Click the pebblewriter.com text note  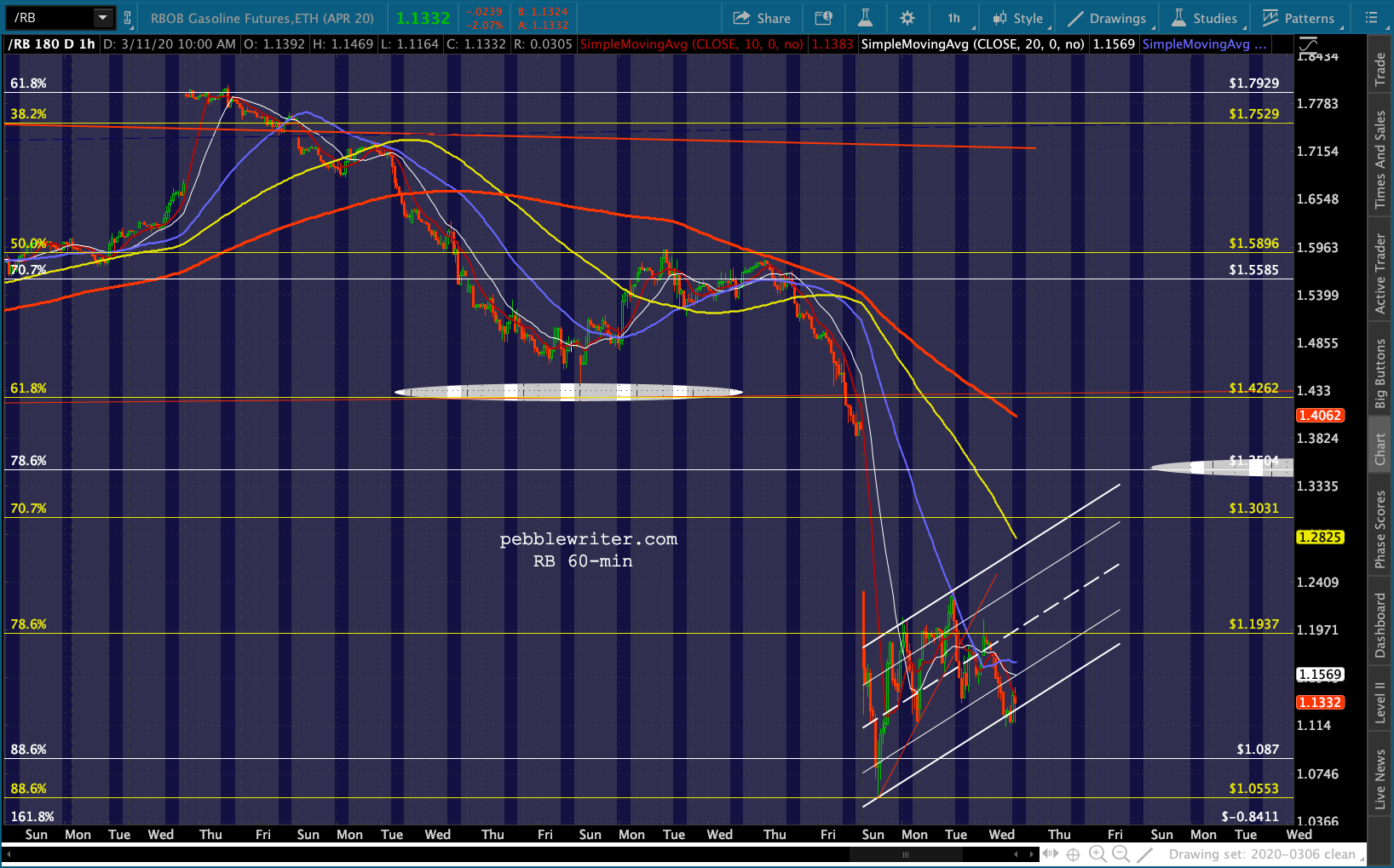point(589,538)
